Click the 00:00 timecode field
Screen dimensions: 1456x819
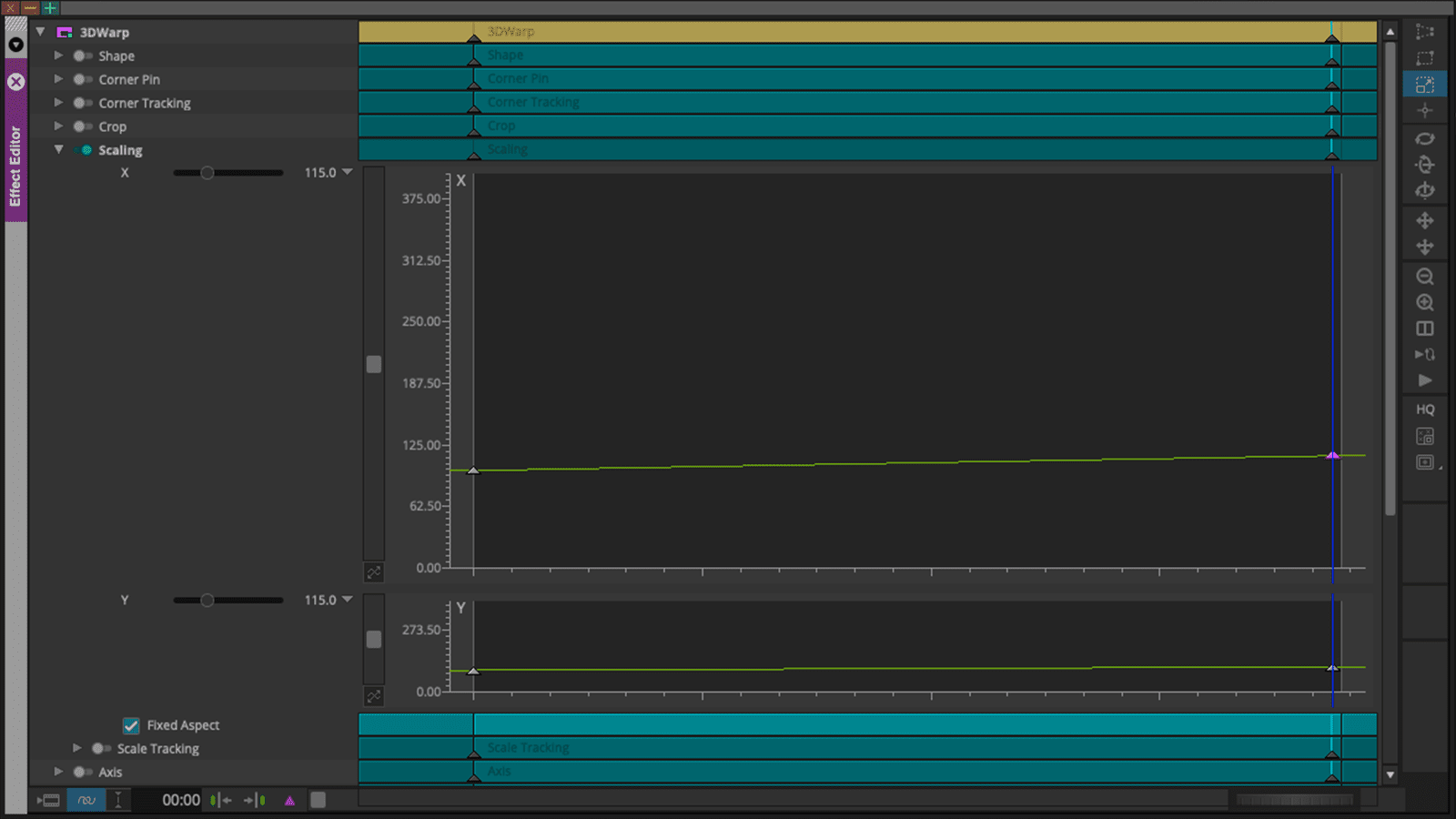pos(181,799)
